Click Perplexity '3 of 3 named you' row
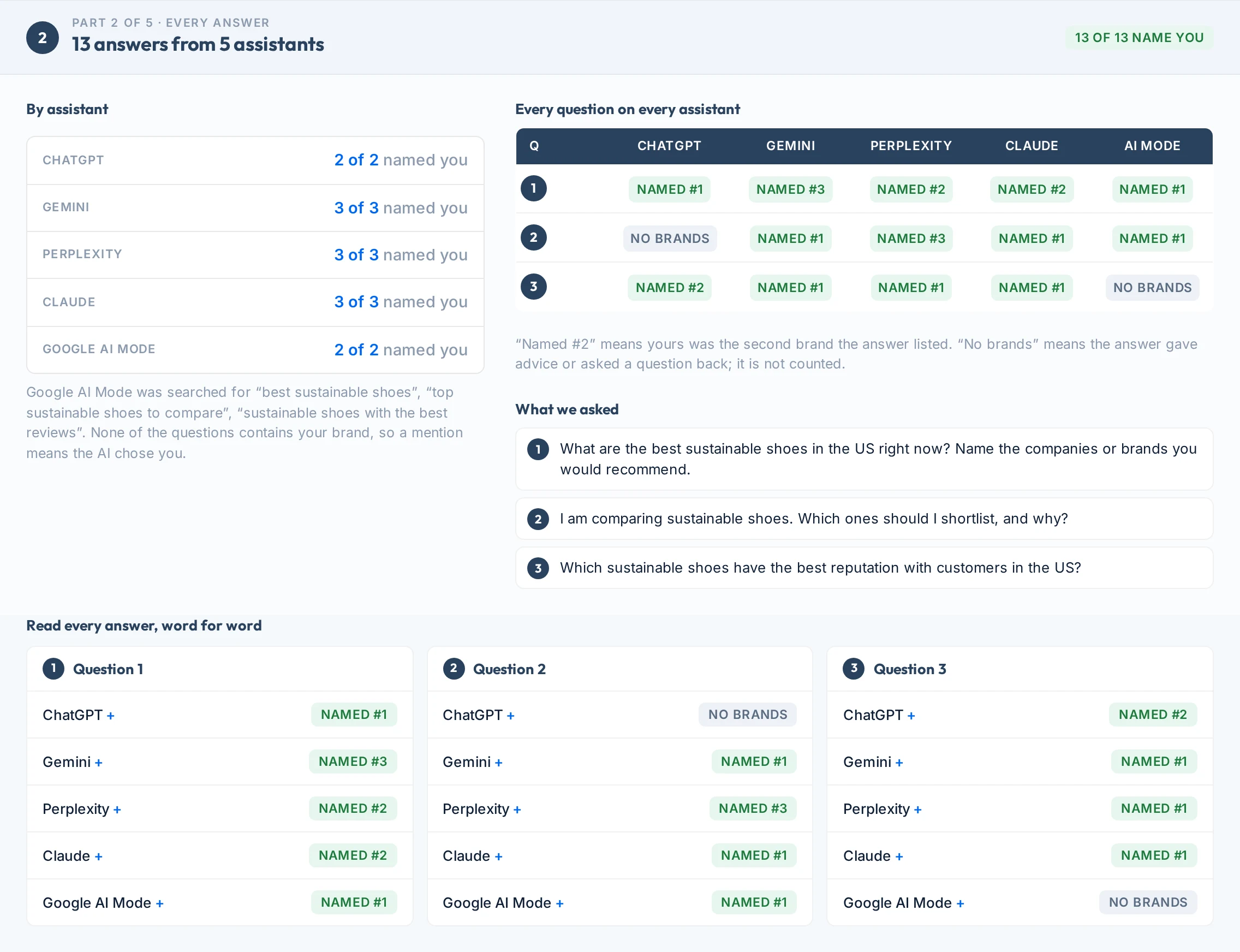 [255, 255]
